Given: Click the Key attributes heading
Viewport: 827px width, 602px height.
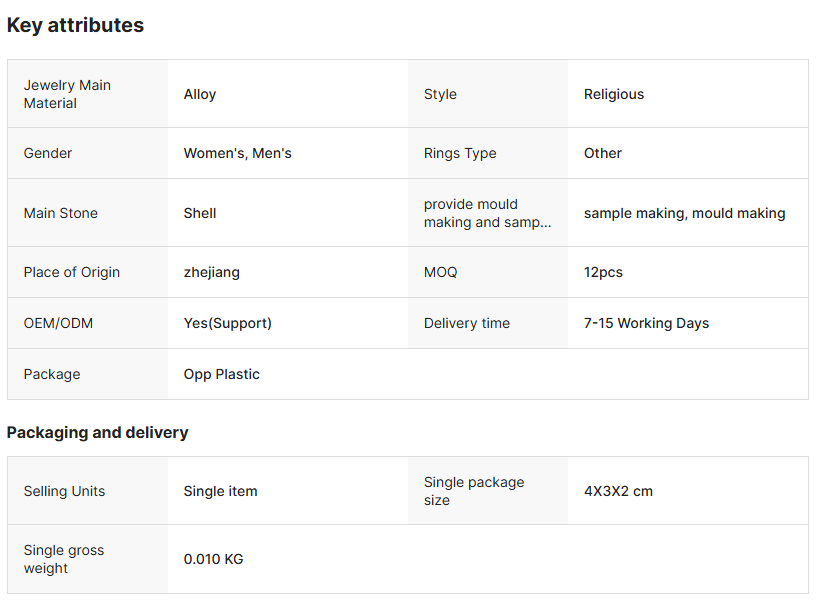Looking at the screenshot, I should 75,26.
